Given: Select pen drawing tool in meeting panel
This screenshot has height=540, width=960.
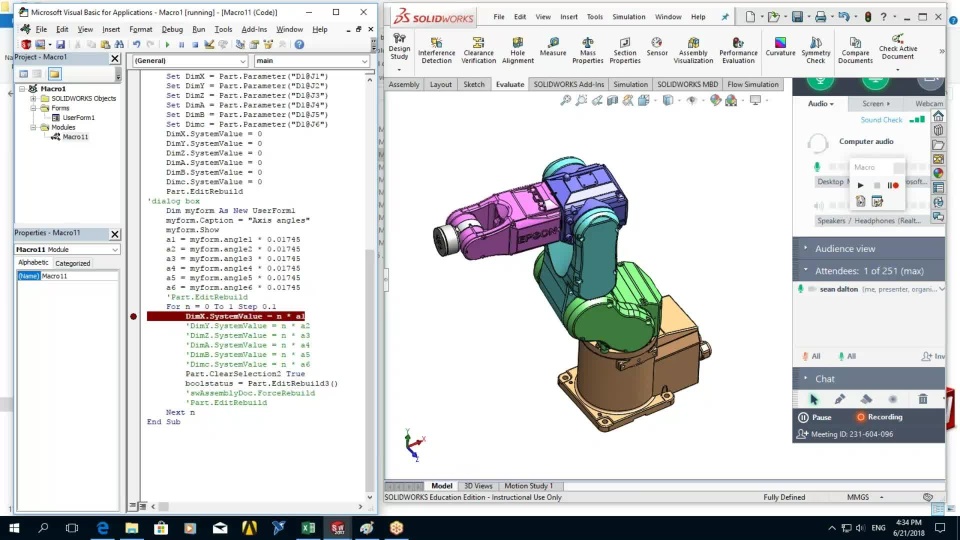Looking at the screenshot, I should pyautogui.click(x=839, y=399).
